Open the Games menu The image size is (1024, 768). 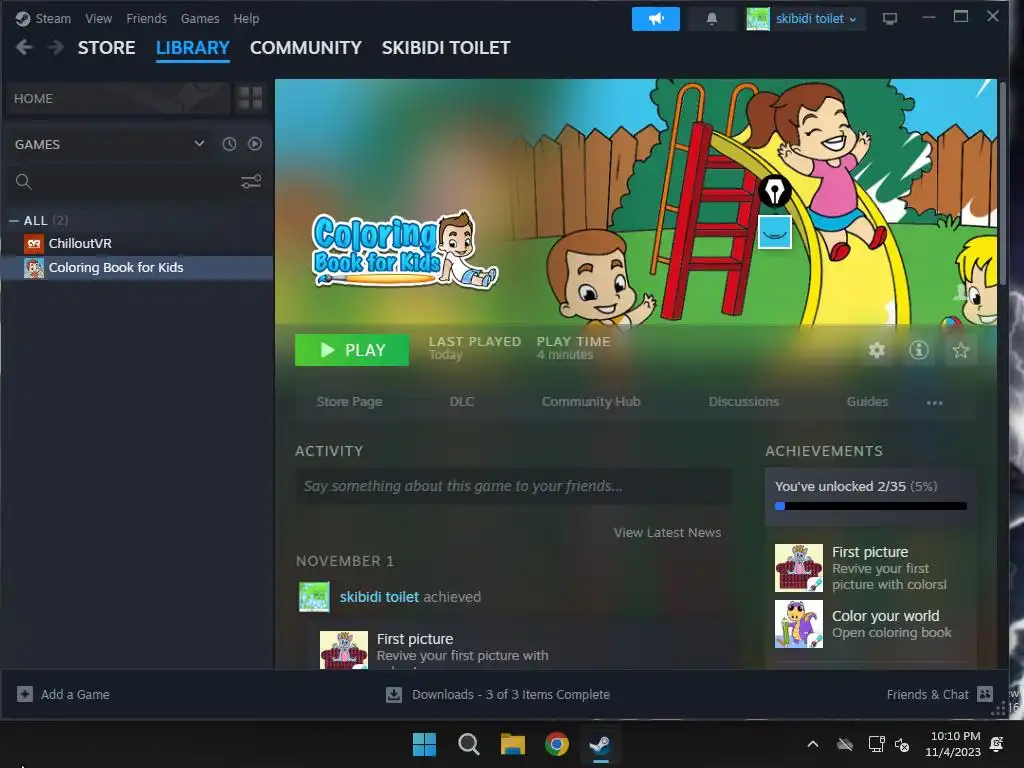click(200, 18)
